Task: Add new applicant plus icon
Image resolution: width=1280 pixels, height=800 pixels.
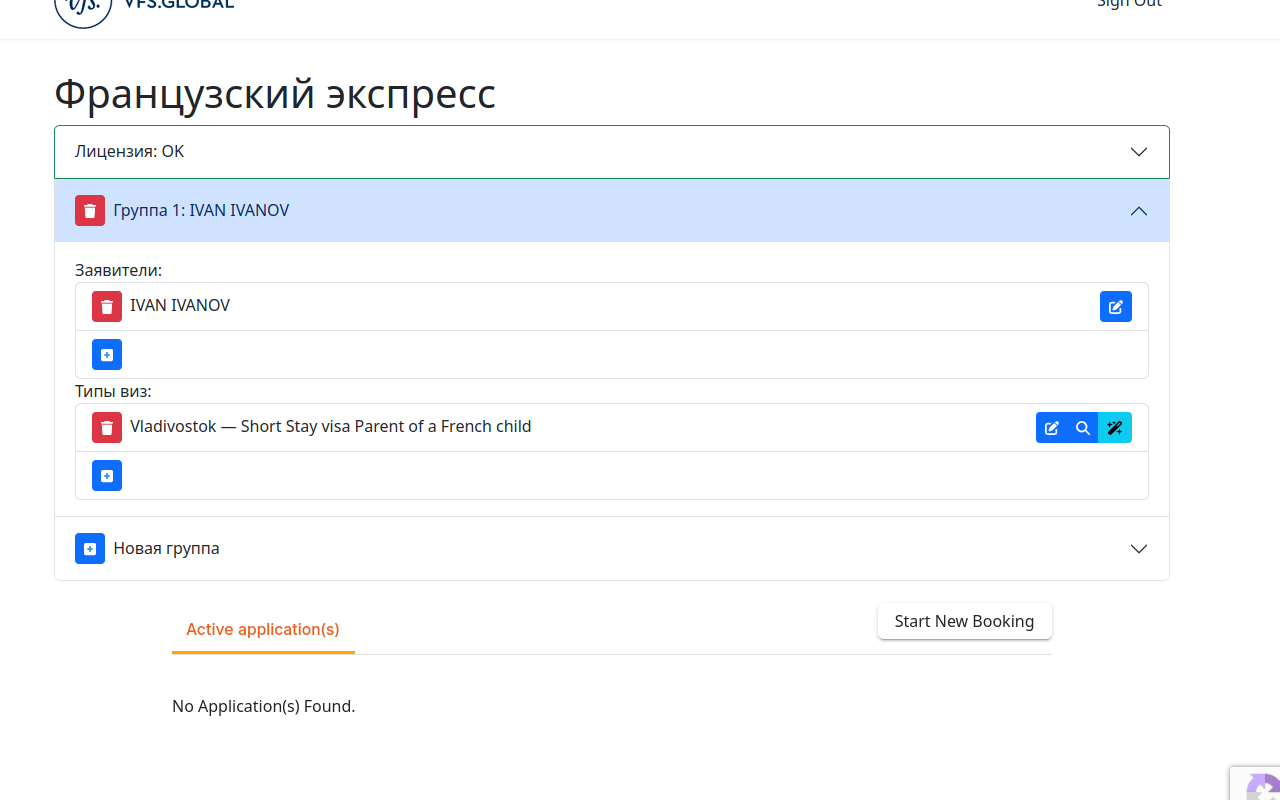Action: point(107,355)
